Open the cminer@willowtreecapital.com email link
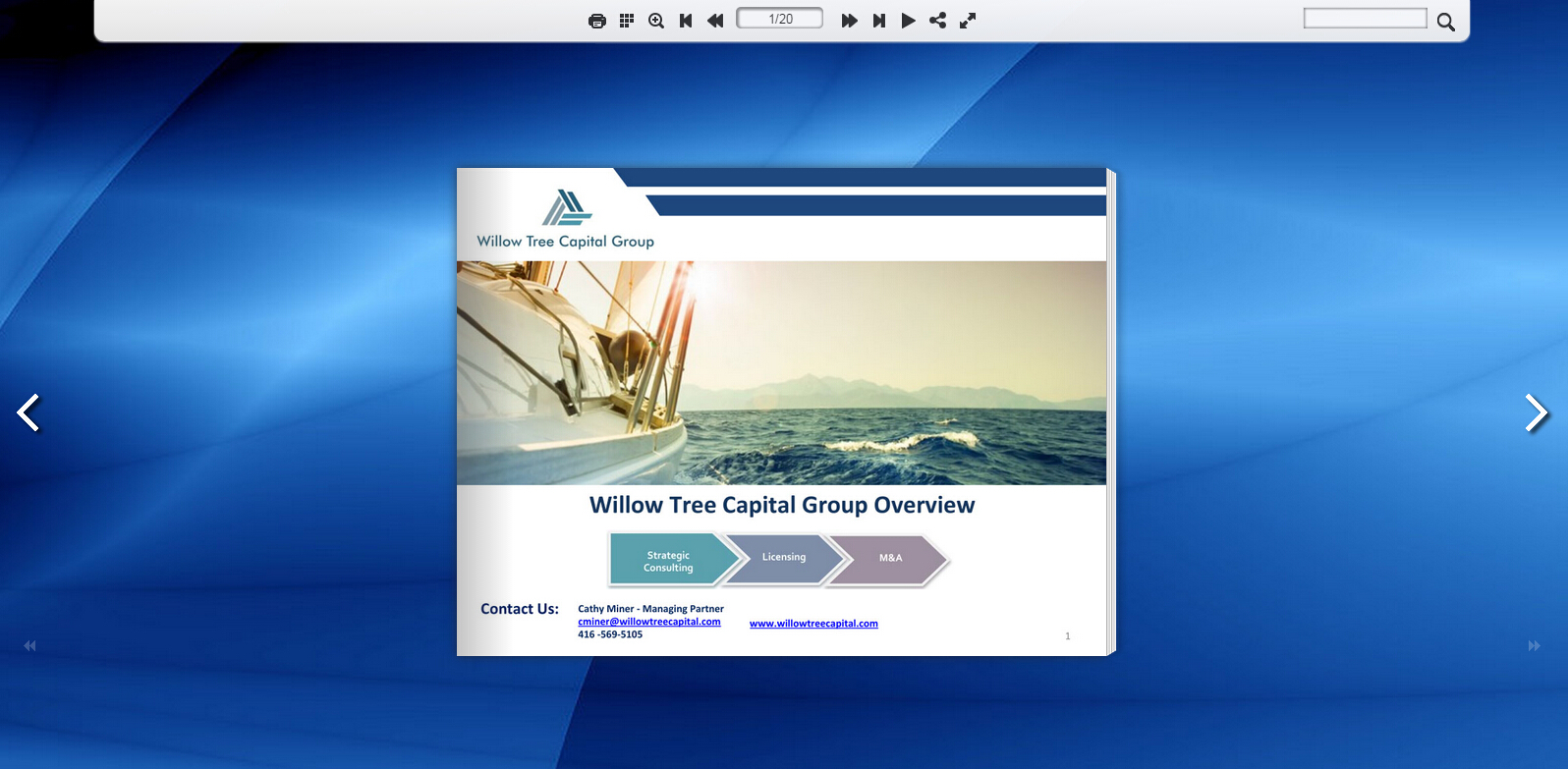 [x=649, y=622]
